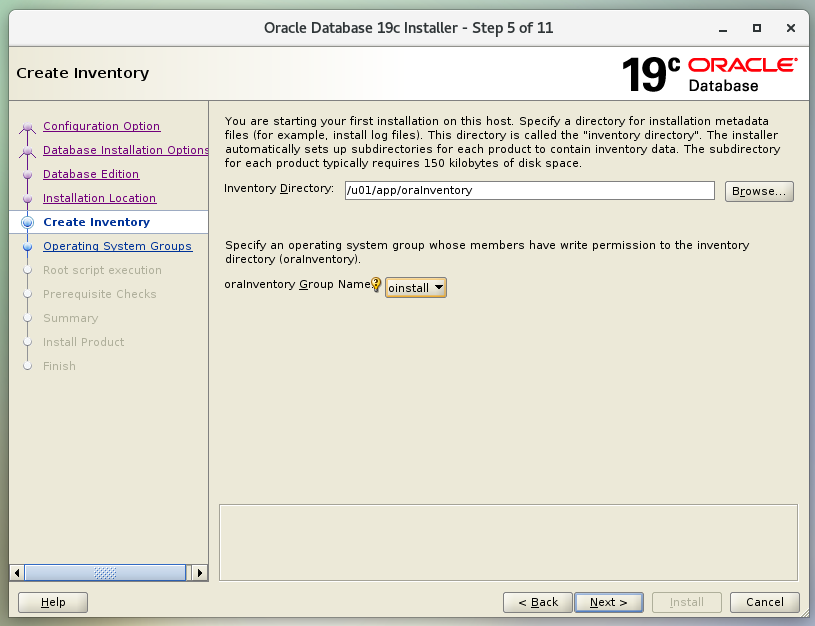The width and height of the screenshot is (815, 626).
Task: Cancel the Oracle installation
Action: point(764,602)
